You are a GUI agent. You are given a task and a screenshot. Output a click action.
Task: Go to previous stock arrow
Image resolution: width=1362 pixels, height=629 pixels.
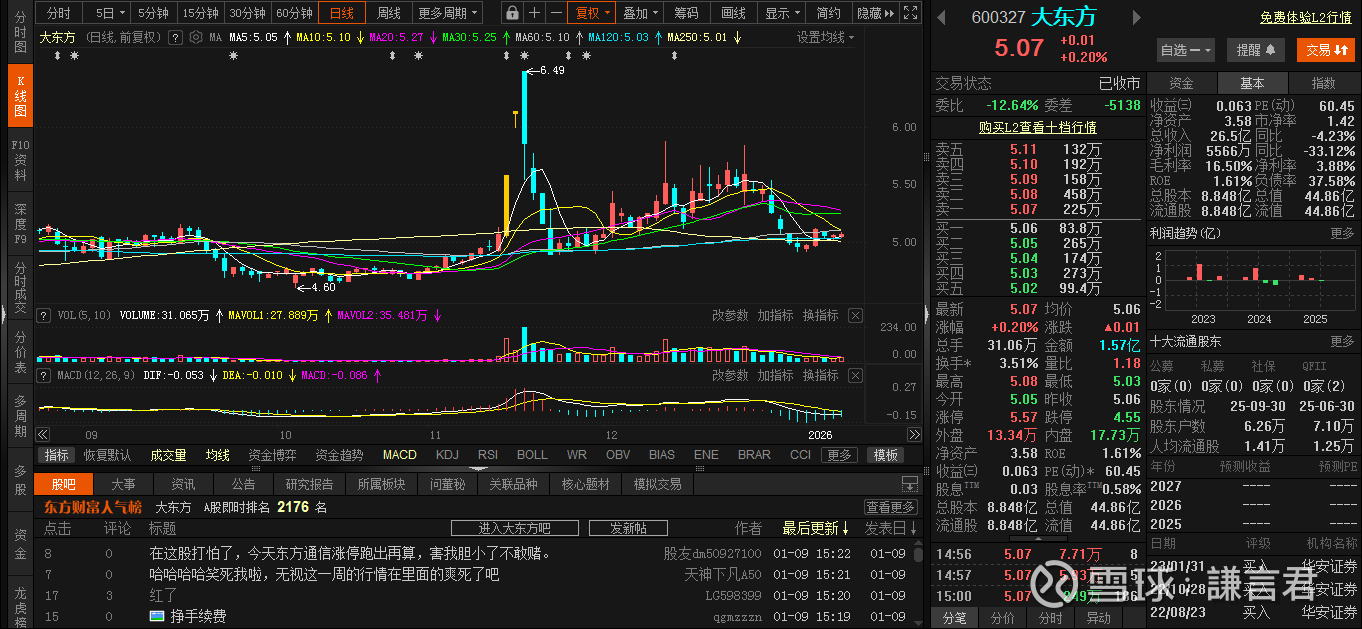click(x=941, y=18)
